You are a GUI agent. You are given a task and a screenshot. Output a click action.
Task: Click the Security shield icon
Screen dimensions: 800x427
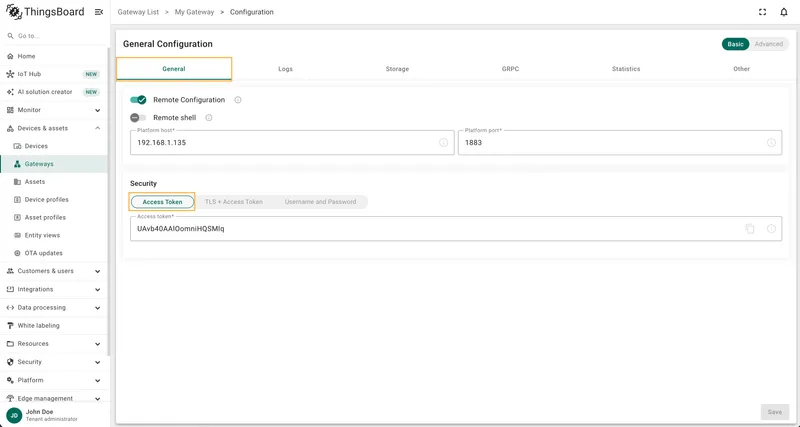10,362
